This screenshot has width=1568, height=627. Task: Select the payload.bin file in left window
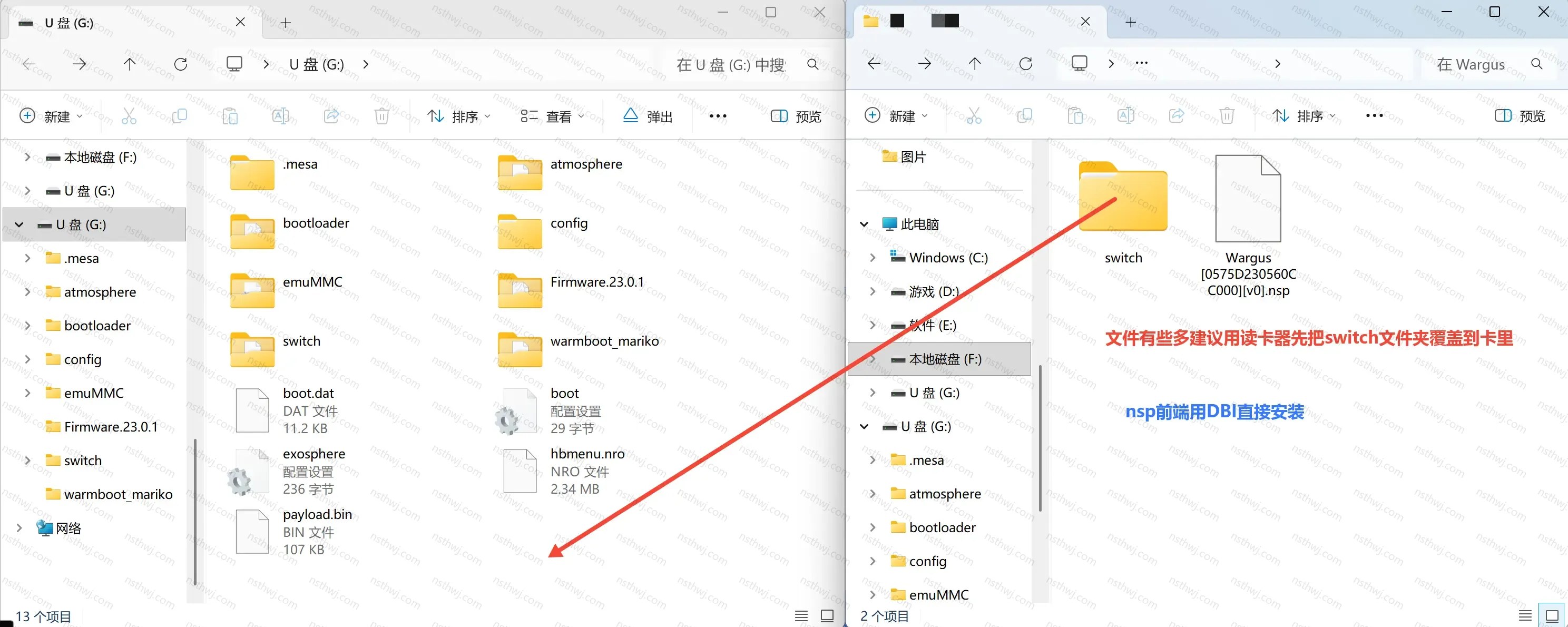(x=295, y=532)
